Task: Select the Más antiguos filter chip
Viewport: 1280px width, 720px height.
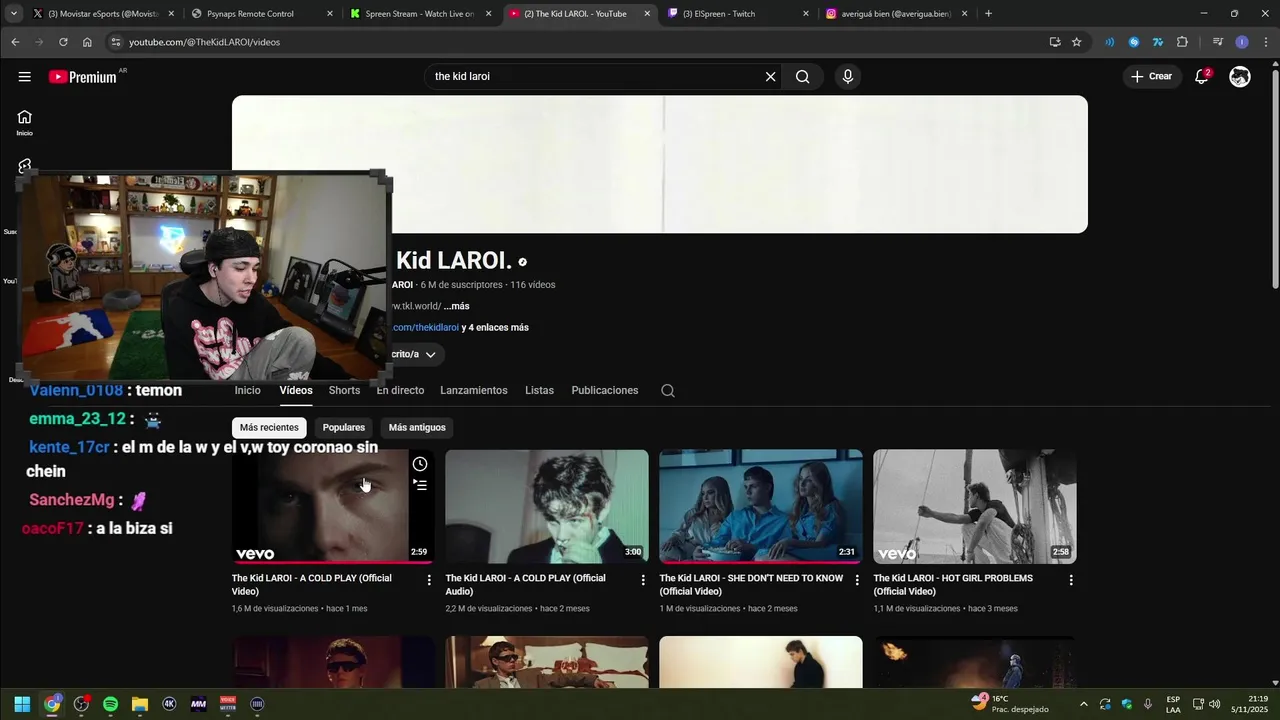Action: click(417, 428)
